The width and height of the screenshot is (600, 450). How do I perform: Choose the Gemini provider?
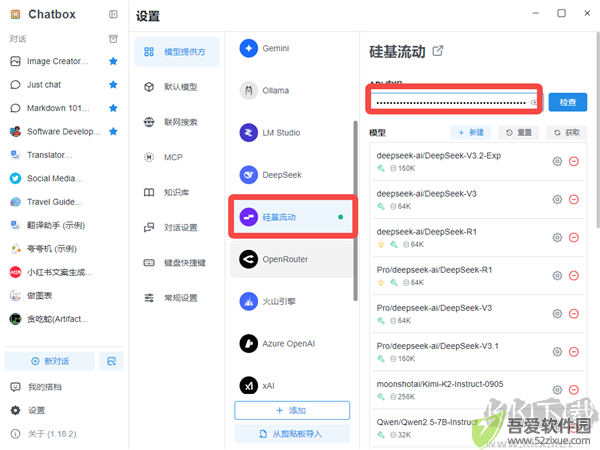click(x=291, y=49)
